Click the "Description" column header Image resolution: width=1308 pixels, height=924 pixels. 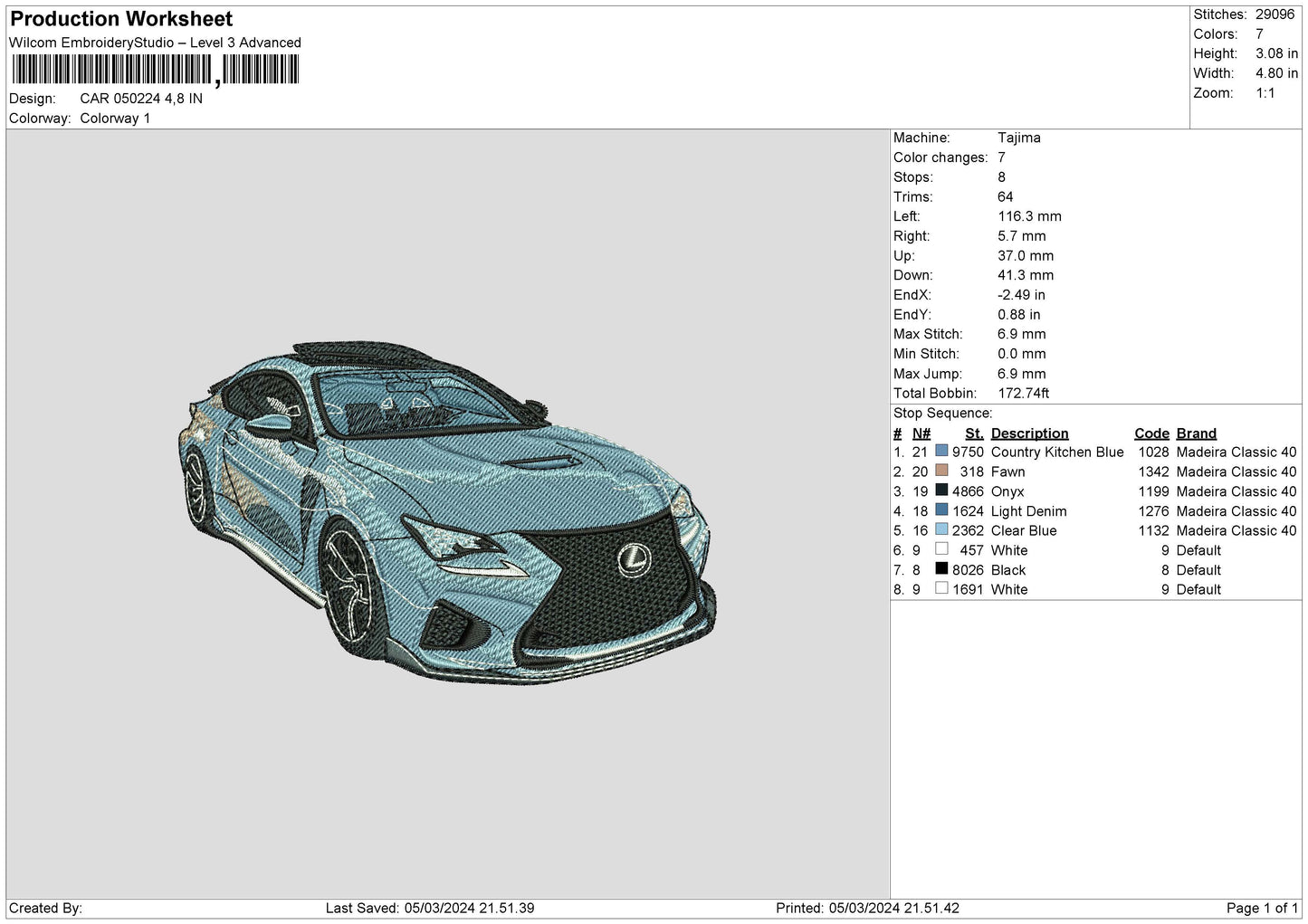[x=1030, y=433]
